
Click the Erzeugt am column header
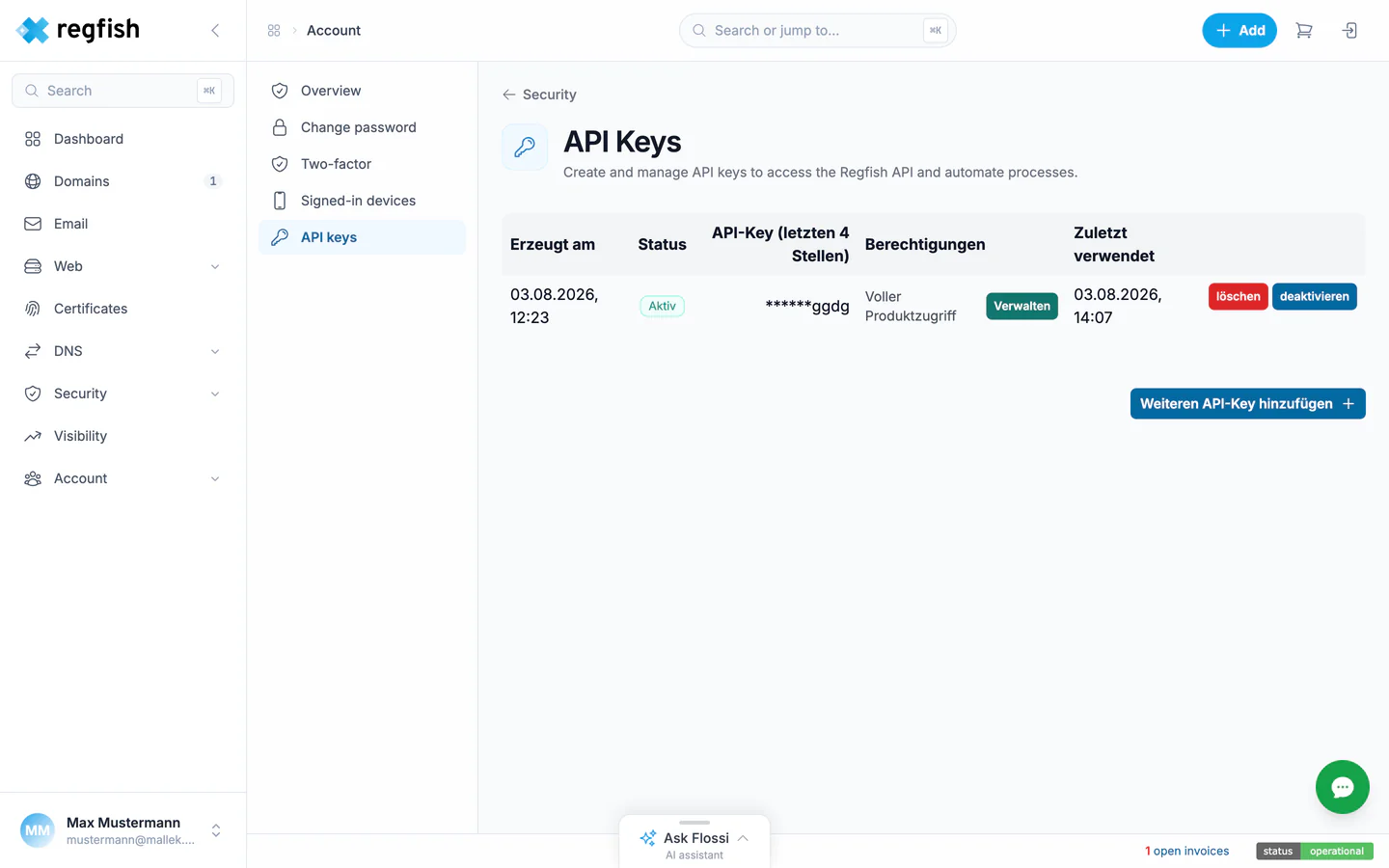pos(553,244)
